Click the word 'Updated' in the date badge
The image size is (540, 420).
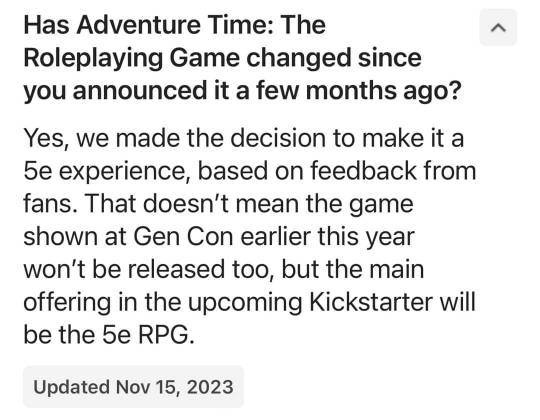(72, 387)
